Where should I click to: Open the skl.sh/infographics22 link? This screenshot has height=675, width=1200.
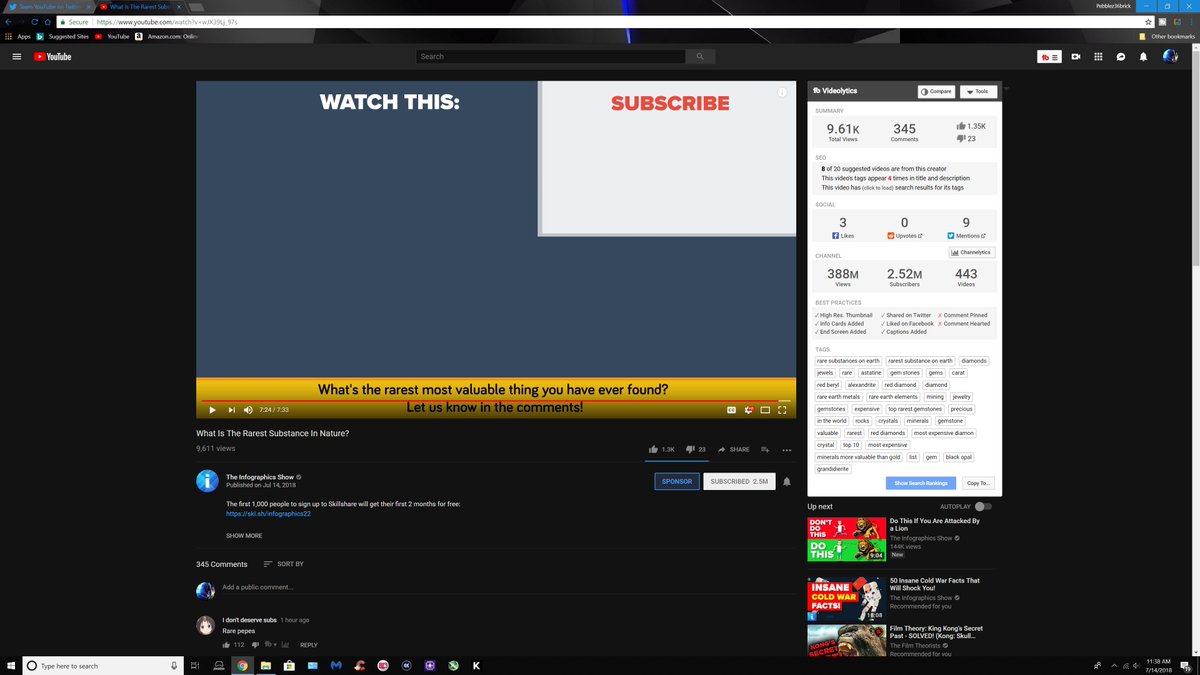pyautogui.click(x=268, y=513)
